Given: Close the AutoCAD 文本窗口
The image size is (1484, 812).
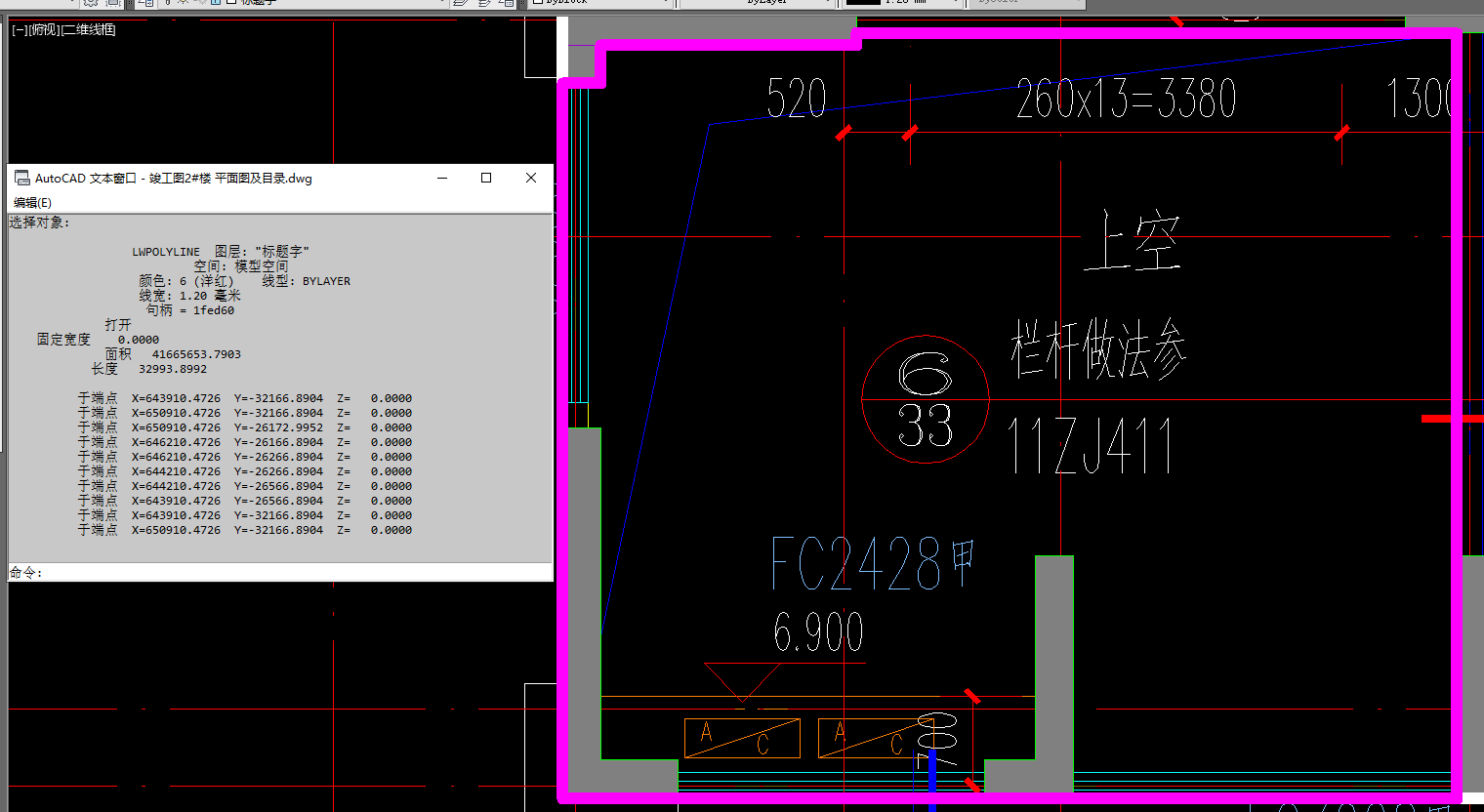Looking at the screenshot, I should pos(530,178).
